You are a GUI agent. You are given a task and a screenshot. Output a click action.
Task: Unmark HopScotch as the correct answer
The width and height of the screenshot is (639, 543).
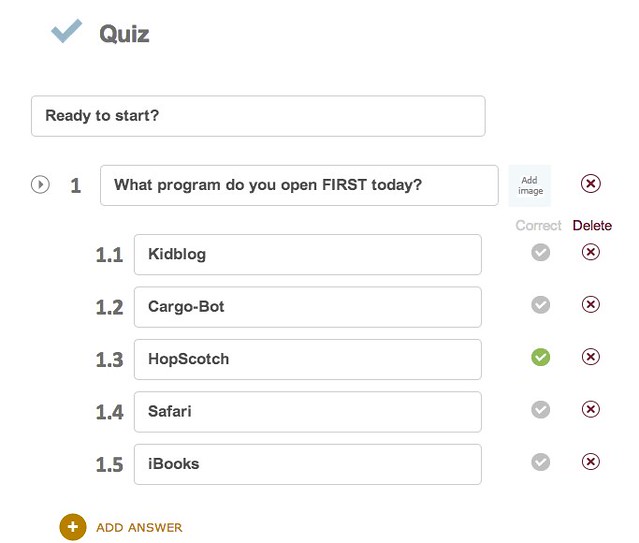pos(540,357)
